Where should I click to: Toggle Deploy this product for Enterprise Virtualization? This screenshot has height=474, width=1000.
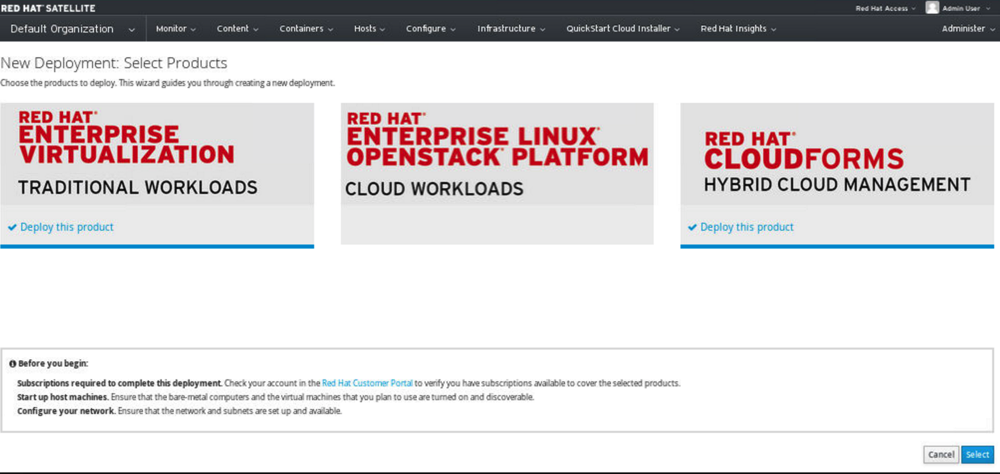[61, 227]
